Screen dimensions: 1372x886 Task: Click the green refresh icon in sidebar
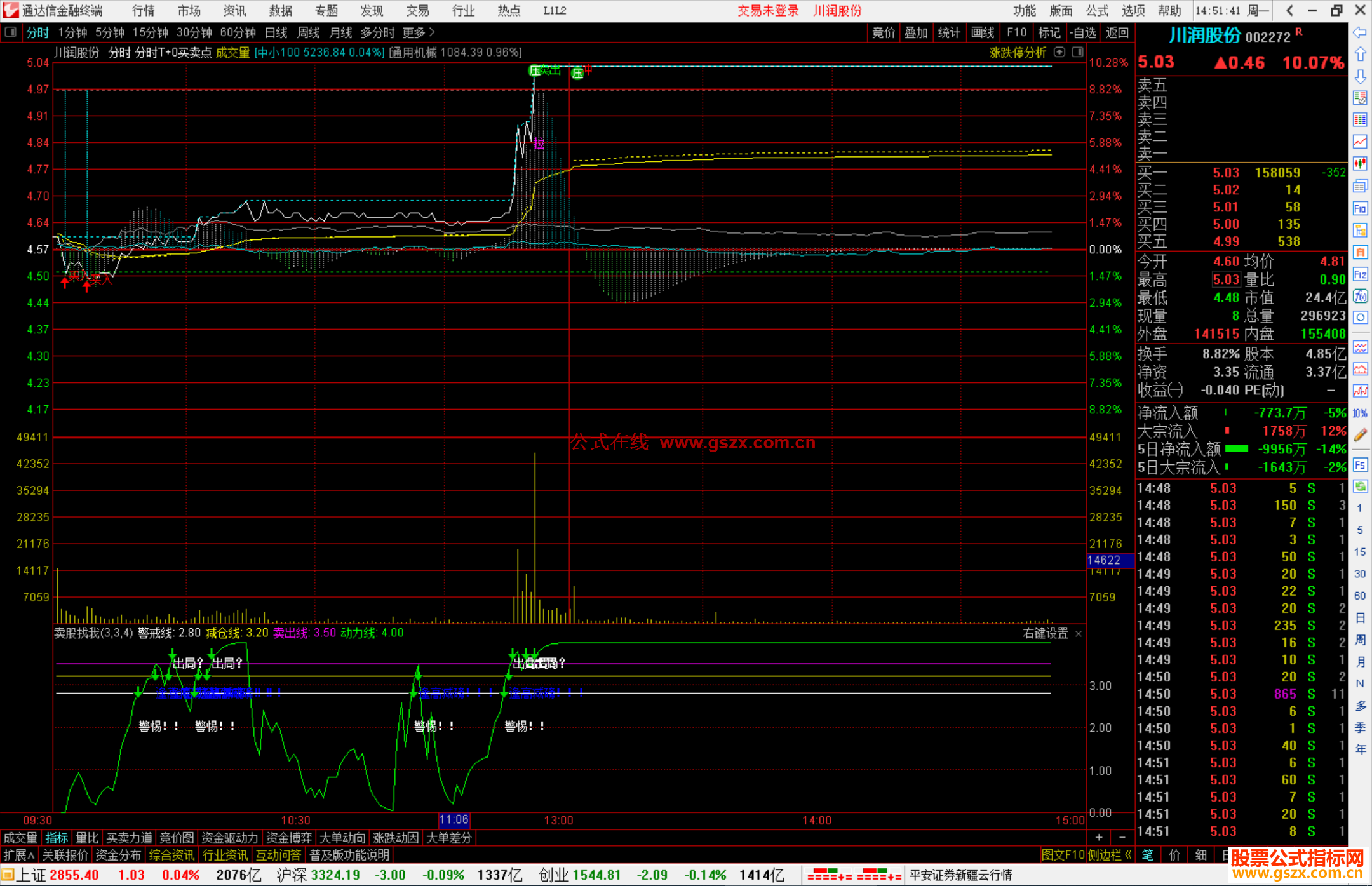tap(1360, 487)
